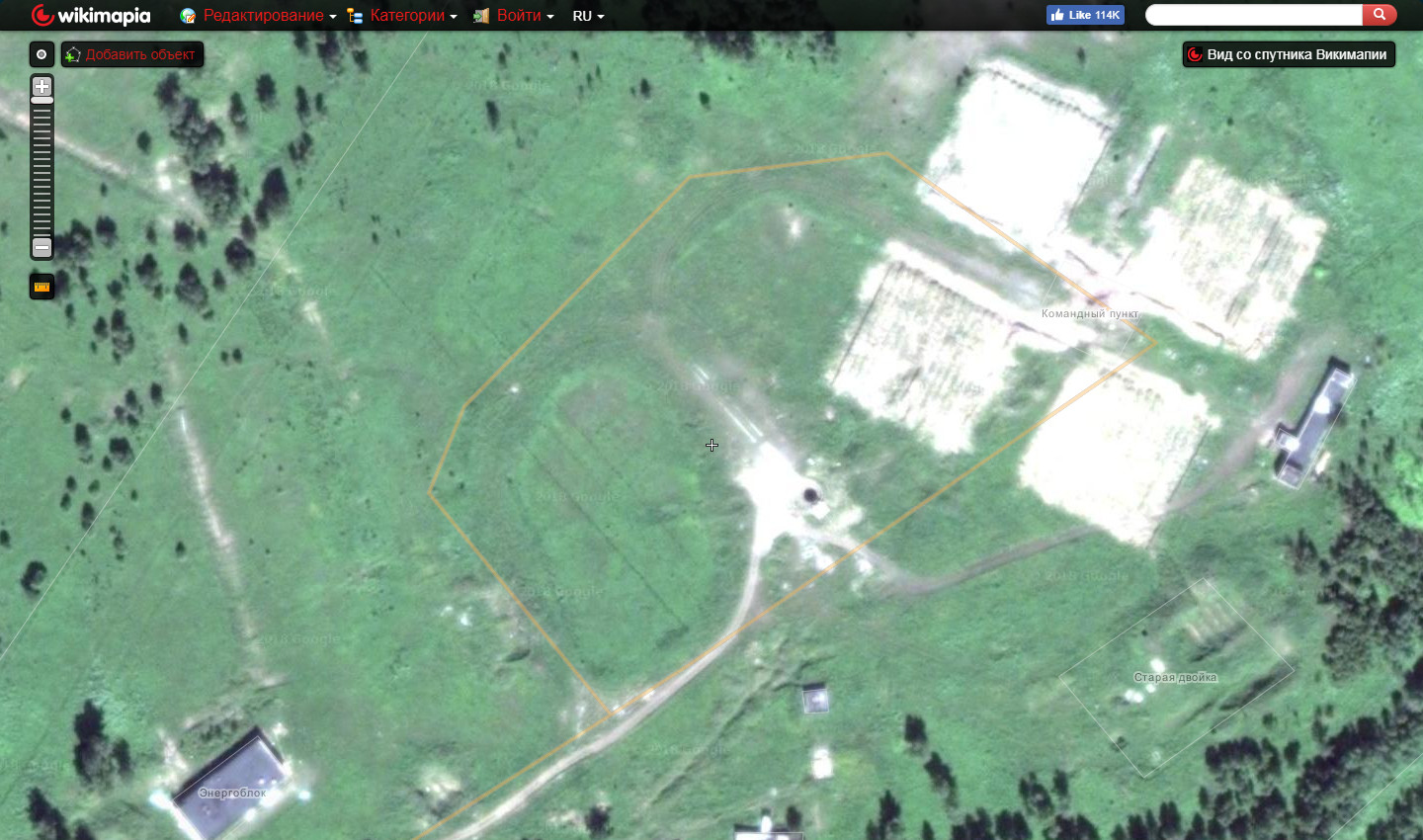The width and height of the screenshot is (1423, 840).
Task: Select the Старая двойка map object
Action: [x=1175, y=677]
